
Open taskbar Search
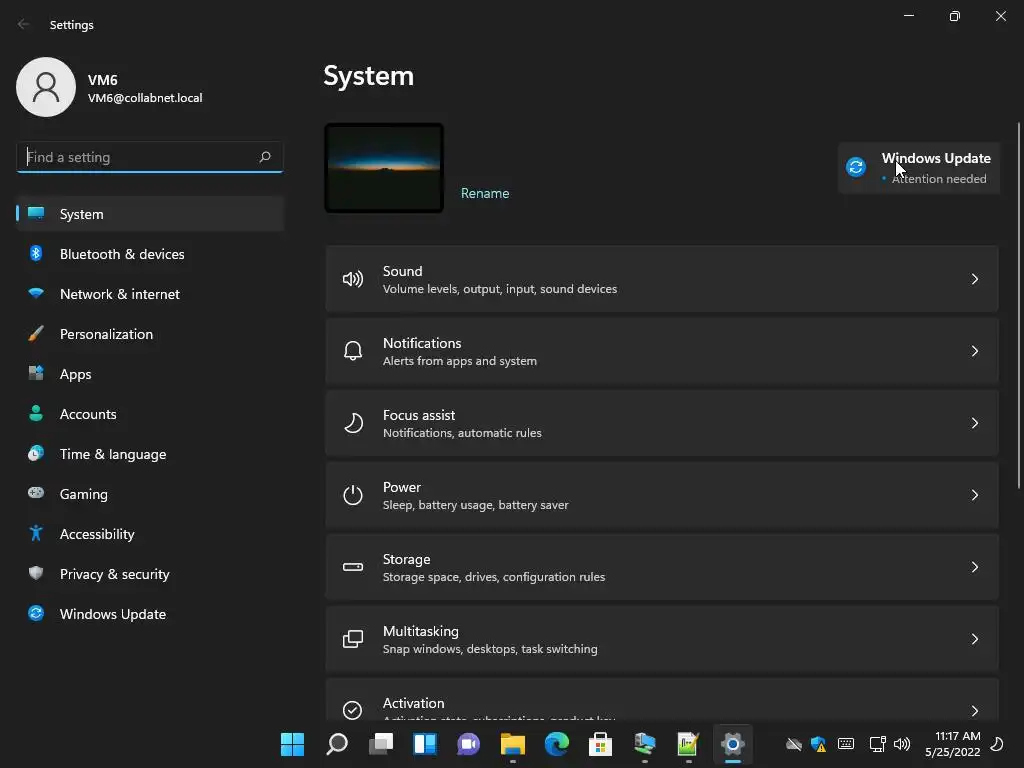coord(337,744)
